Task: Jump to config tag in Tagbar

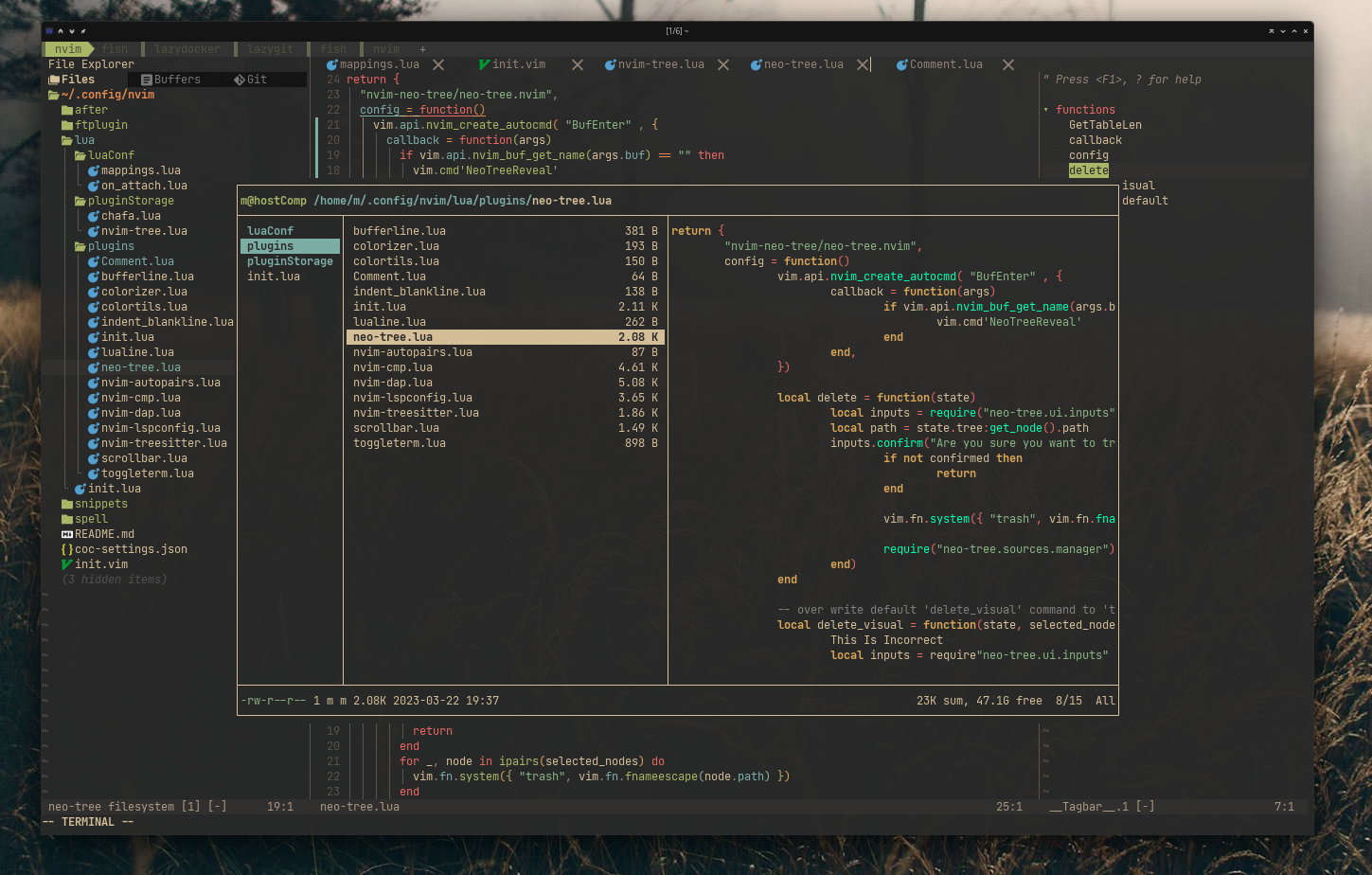Action: tap(1089, 155)
